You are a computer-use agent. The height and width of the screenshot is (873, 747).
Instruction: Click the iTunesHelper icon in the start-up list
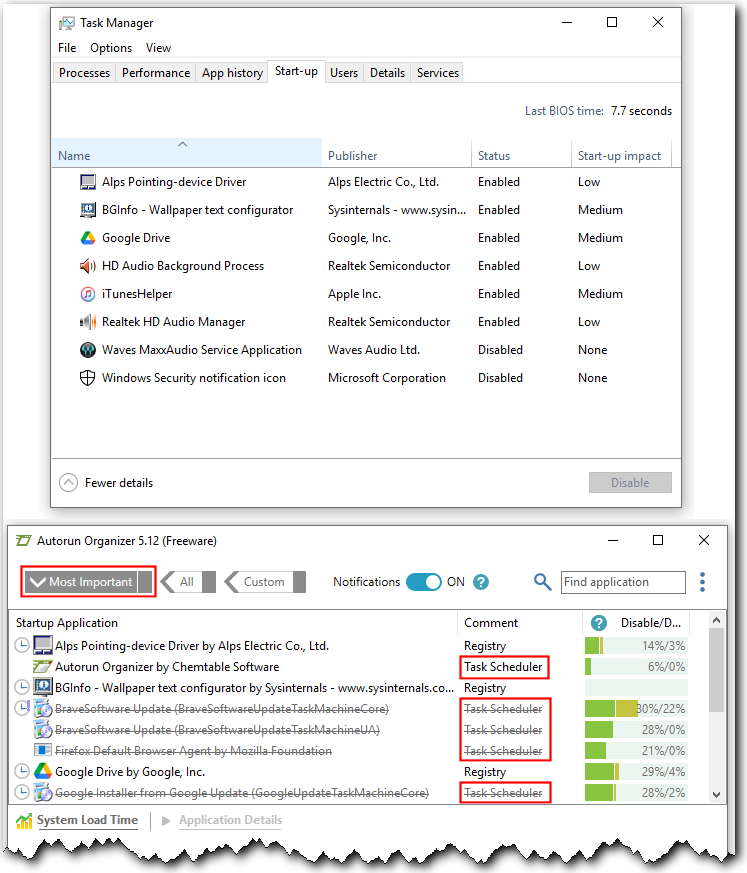coord(88,294)
